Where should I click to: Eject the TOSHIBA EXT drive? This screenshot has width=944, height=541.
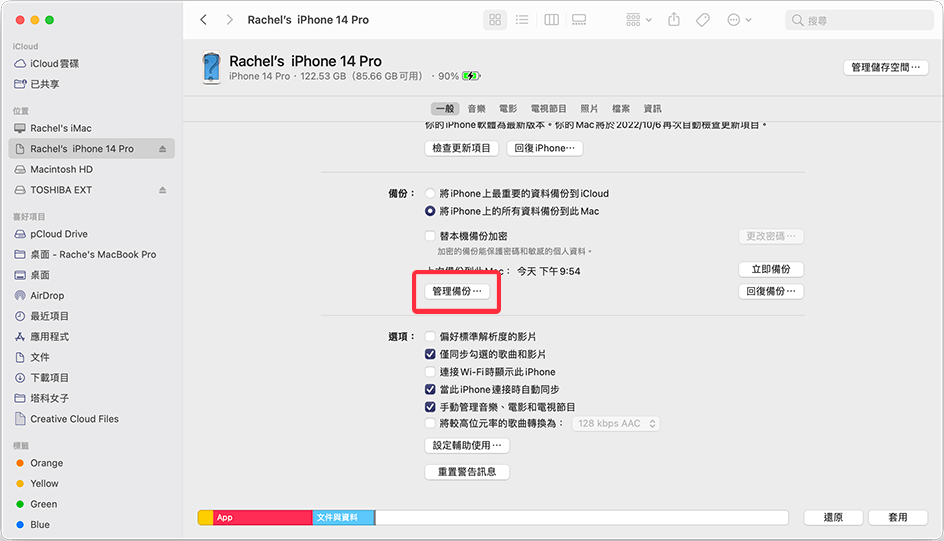tap(162, 190)
